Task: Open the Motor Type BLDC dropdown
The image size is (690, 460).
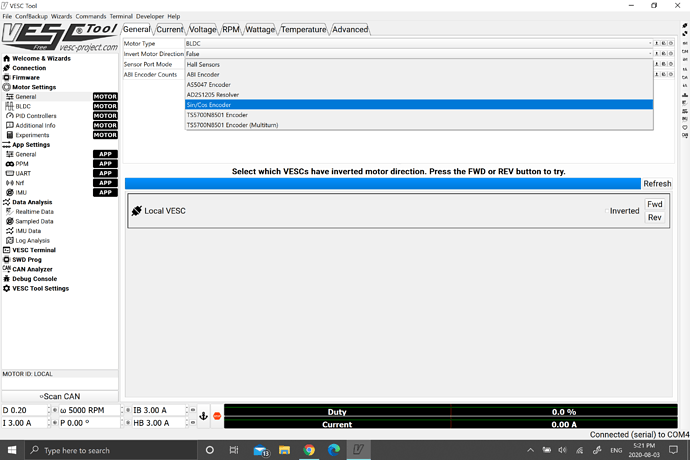Action: [416, 44]
